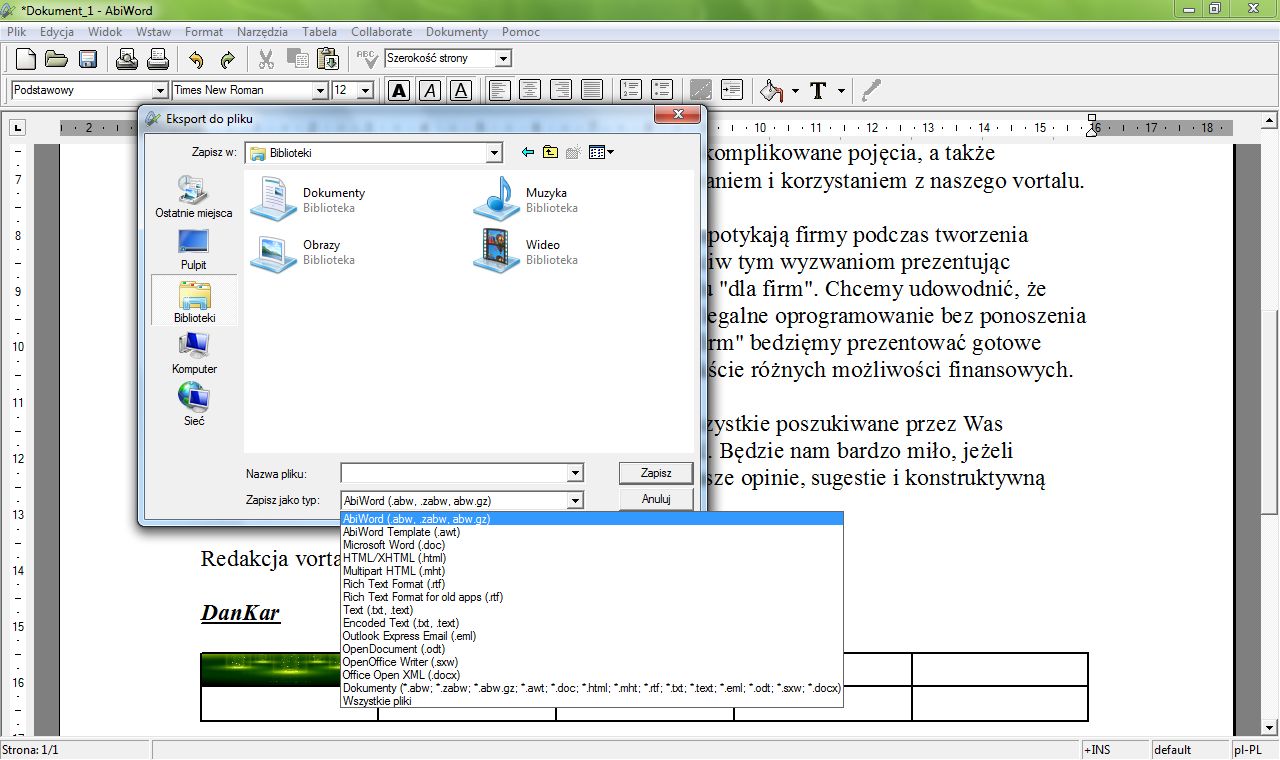Click the Zapisz button in dialog
The width and height of the screenshot is (1280, 760).
[x=656, y=473]
